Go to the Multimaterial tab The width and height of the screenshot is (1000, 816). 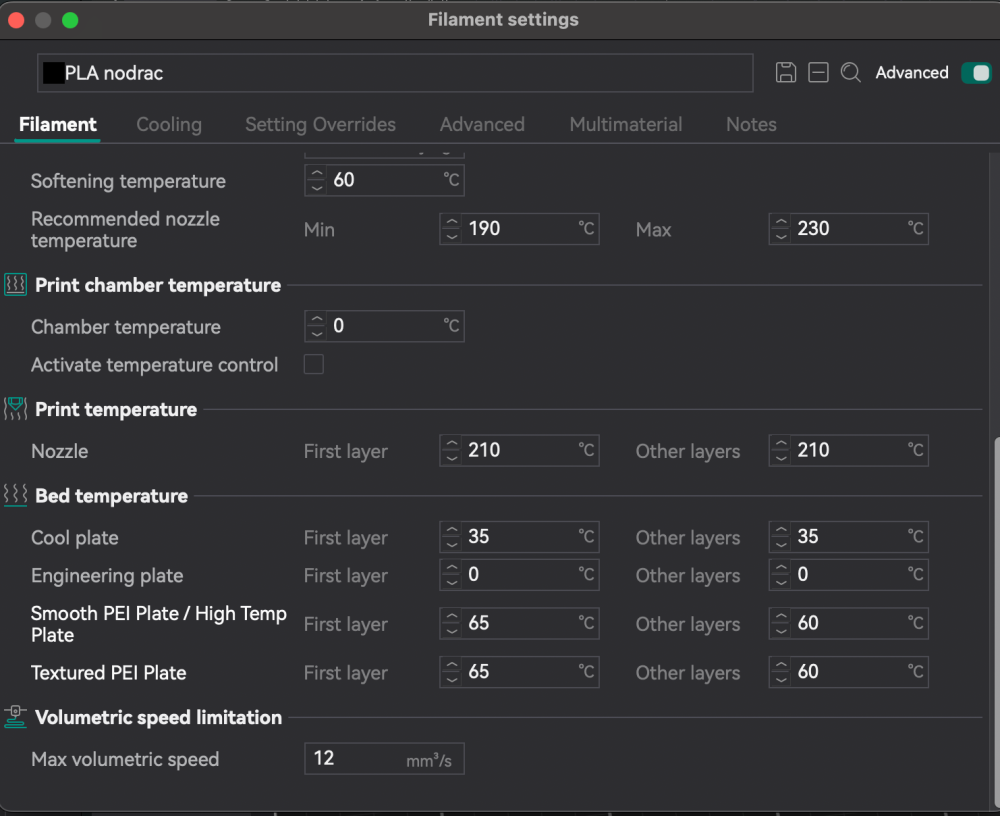[x=626, y=125]
